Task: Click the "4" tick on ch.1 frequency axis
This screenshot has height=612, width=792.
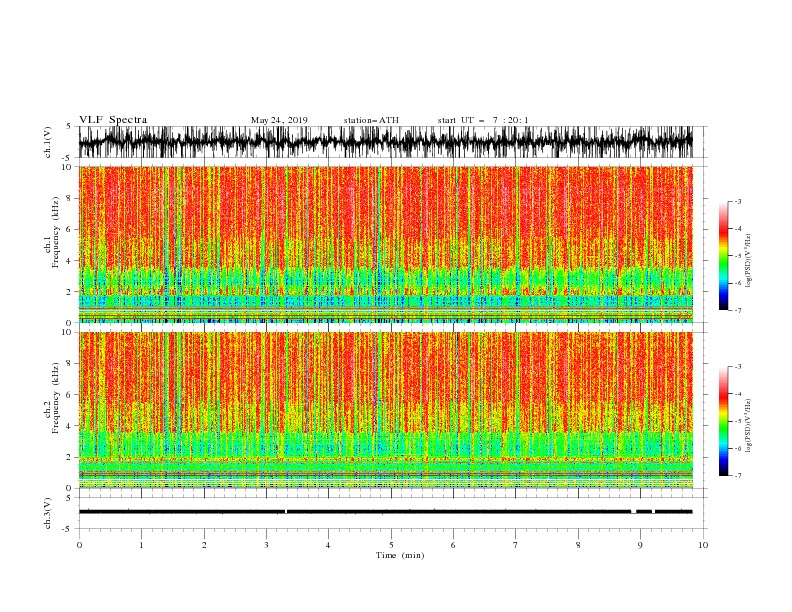Action: pyautogui.click(x=69, y=261)
